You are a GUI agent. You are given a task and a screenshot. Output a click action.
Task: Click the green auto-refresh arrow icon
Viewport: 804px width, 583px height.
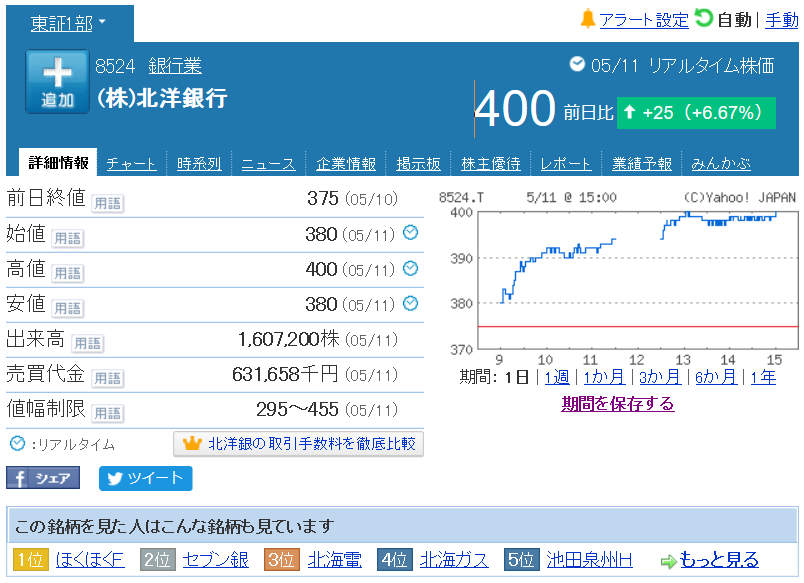point(704,18)
